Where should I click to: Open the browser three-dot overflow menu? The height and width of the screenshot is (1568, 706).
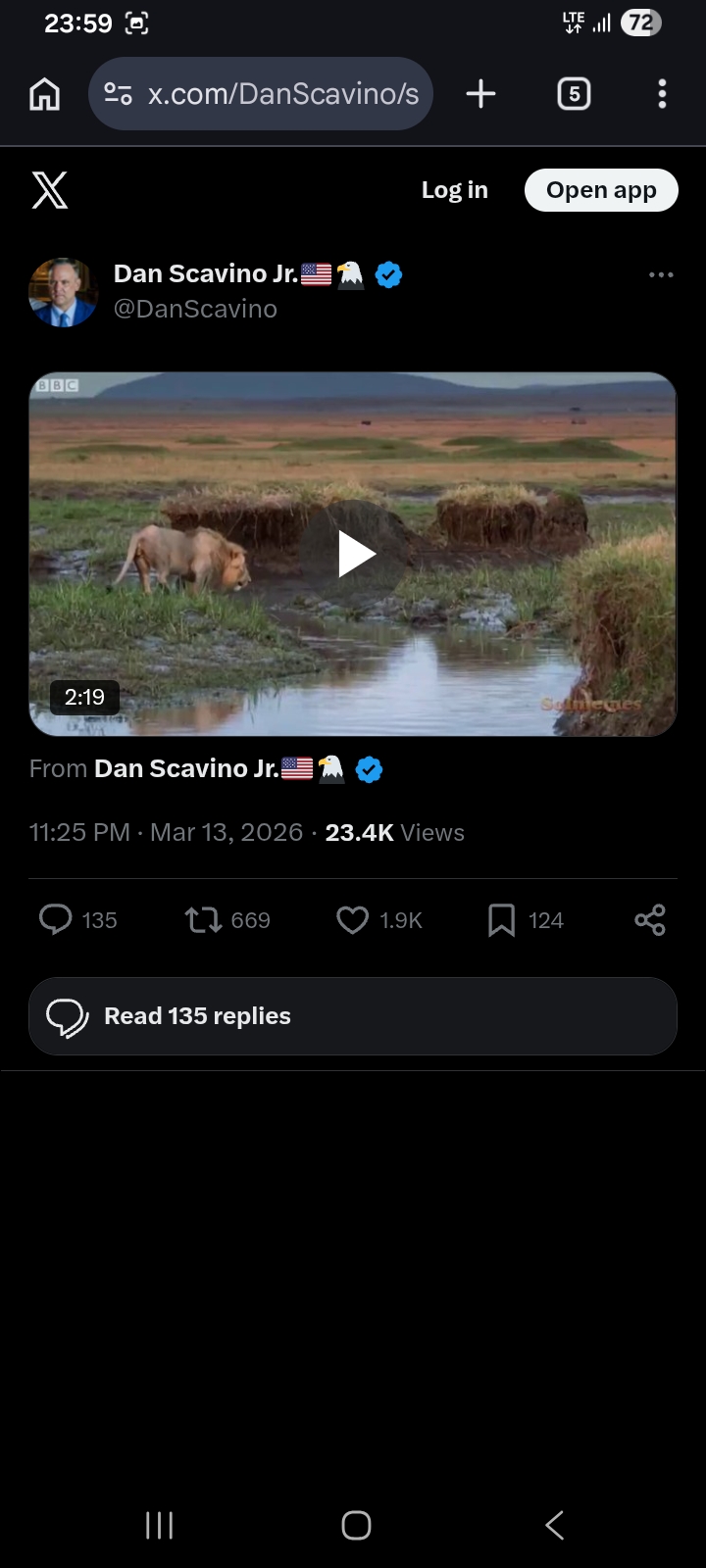point(662,94)
